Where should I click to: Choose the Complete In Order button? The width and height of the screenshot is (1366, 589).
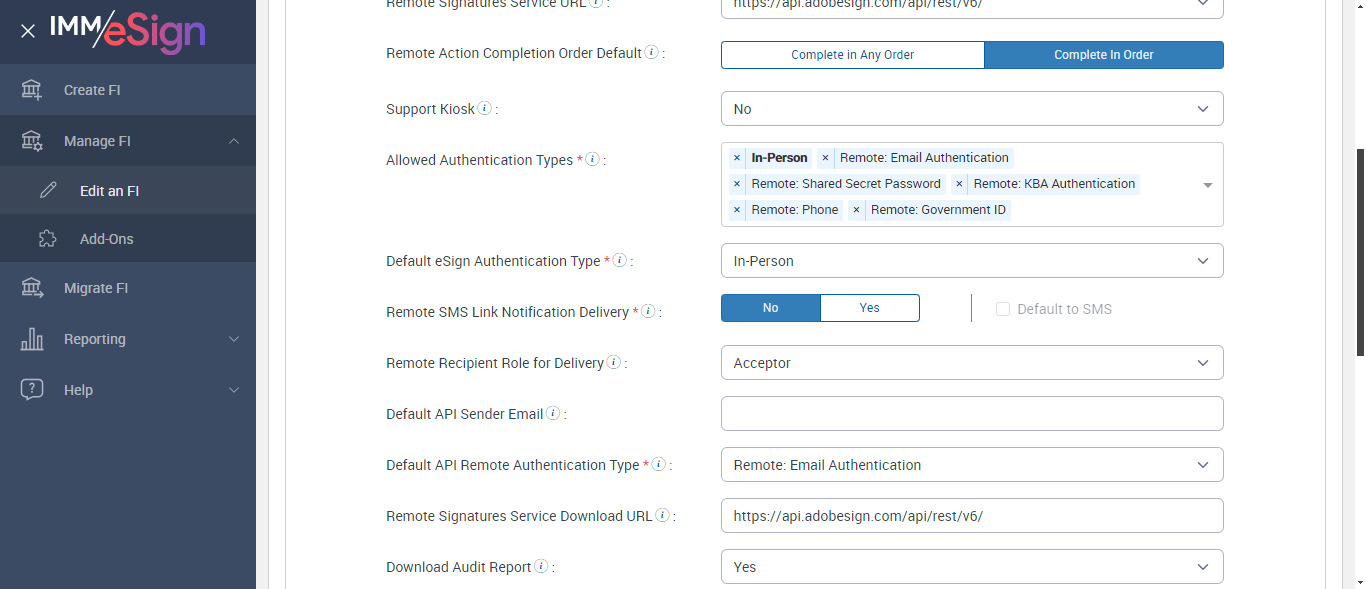[x=1103, y=55]
